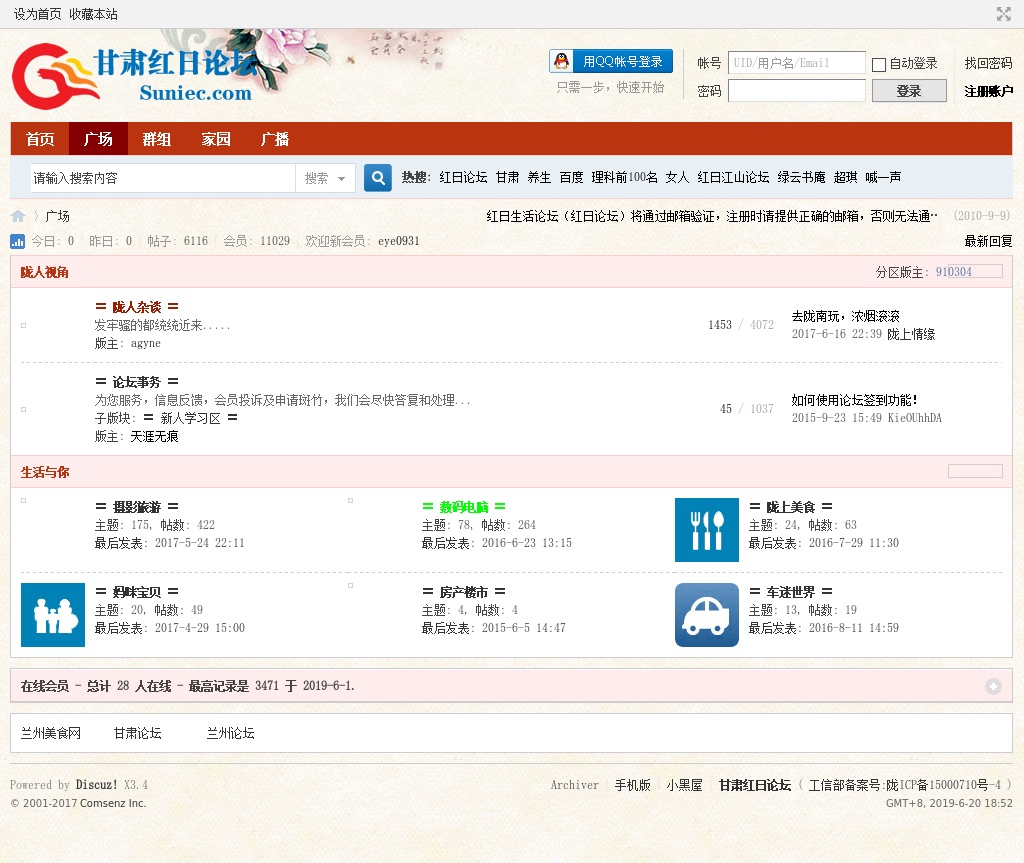Open the 群组 navigation tab
Viewport: 1024px width, 863px height.
(156, 139)
